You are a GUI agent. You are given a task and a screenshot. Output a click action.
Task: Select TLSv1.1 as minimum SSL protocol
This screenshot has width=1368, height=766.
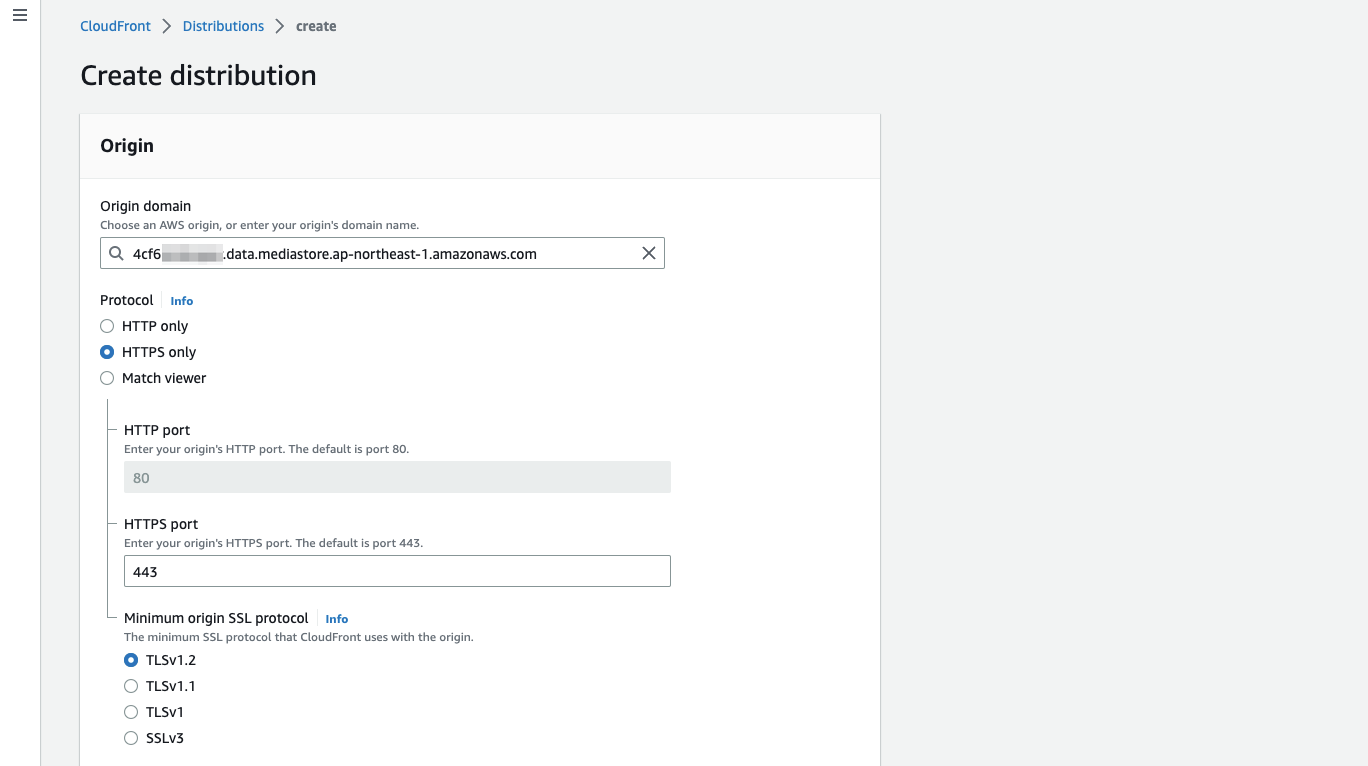click(x=131, y=686)
